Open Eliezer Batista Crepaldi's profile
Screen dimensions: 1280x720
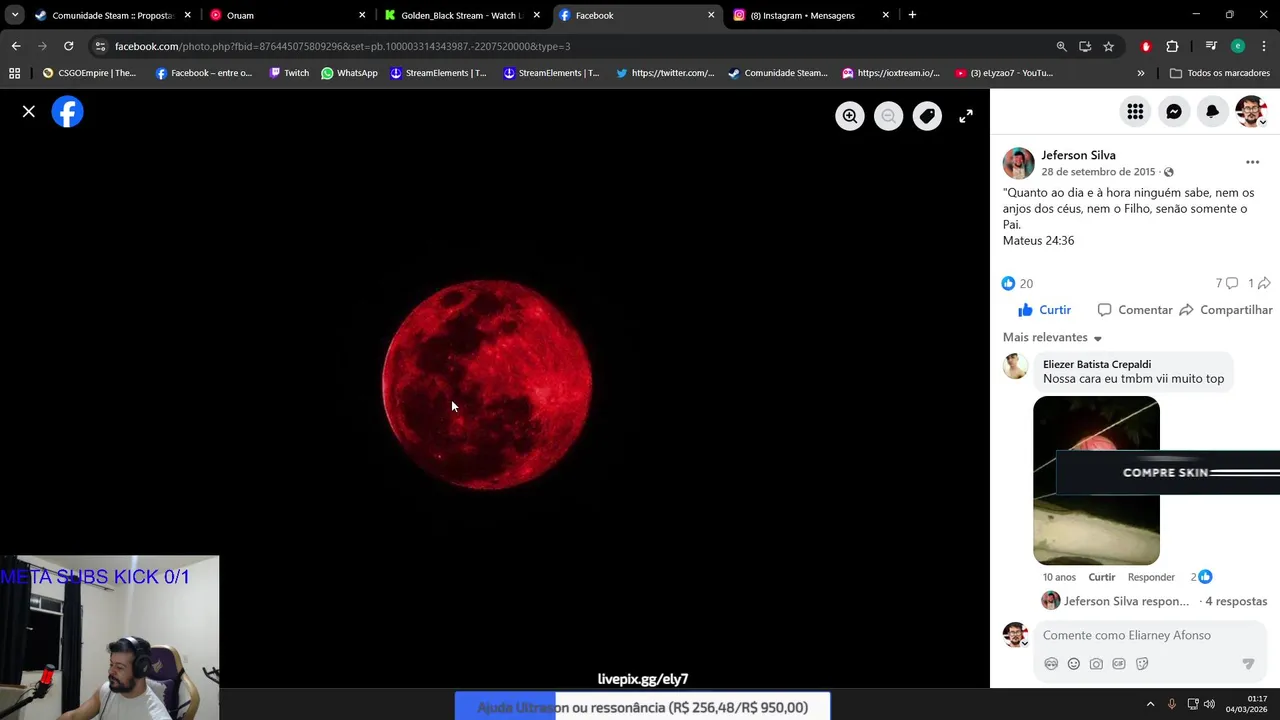click(1096, 364)
